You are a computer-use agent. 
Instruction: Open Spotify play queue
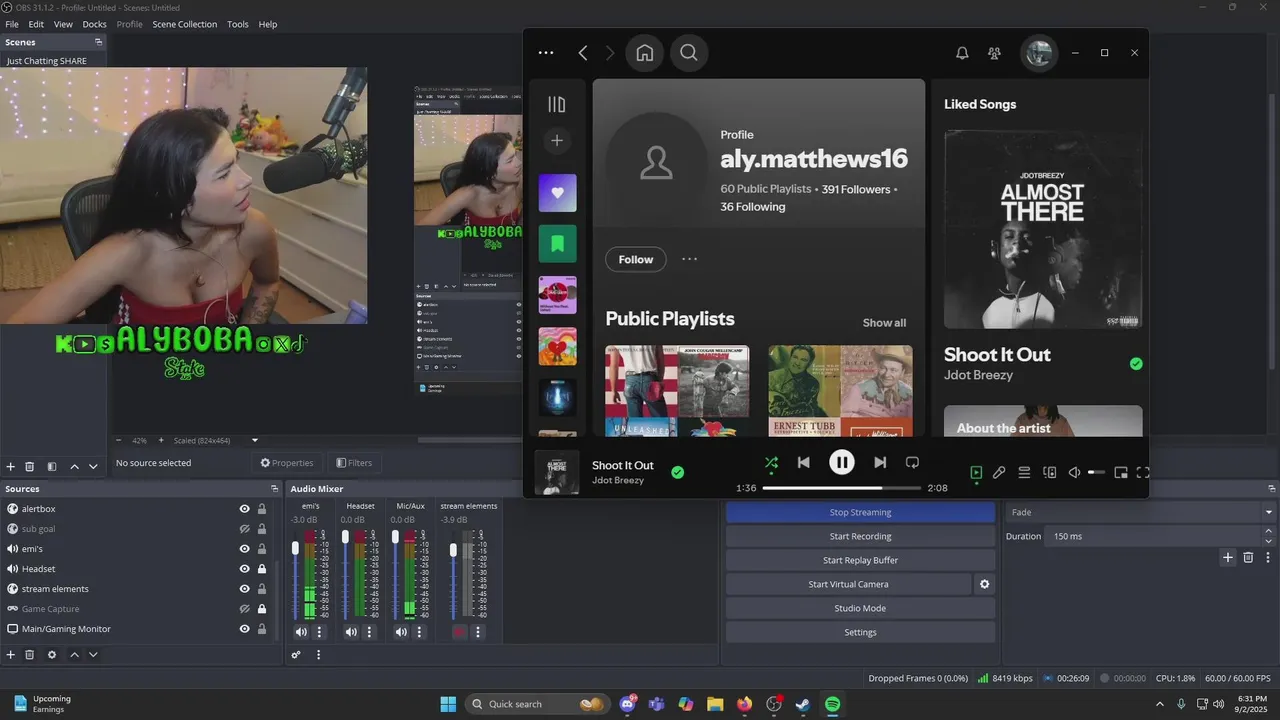click(1024, 472)
